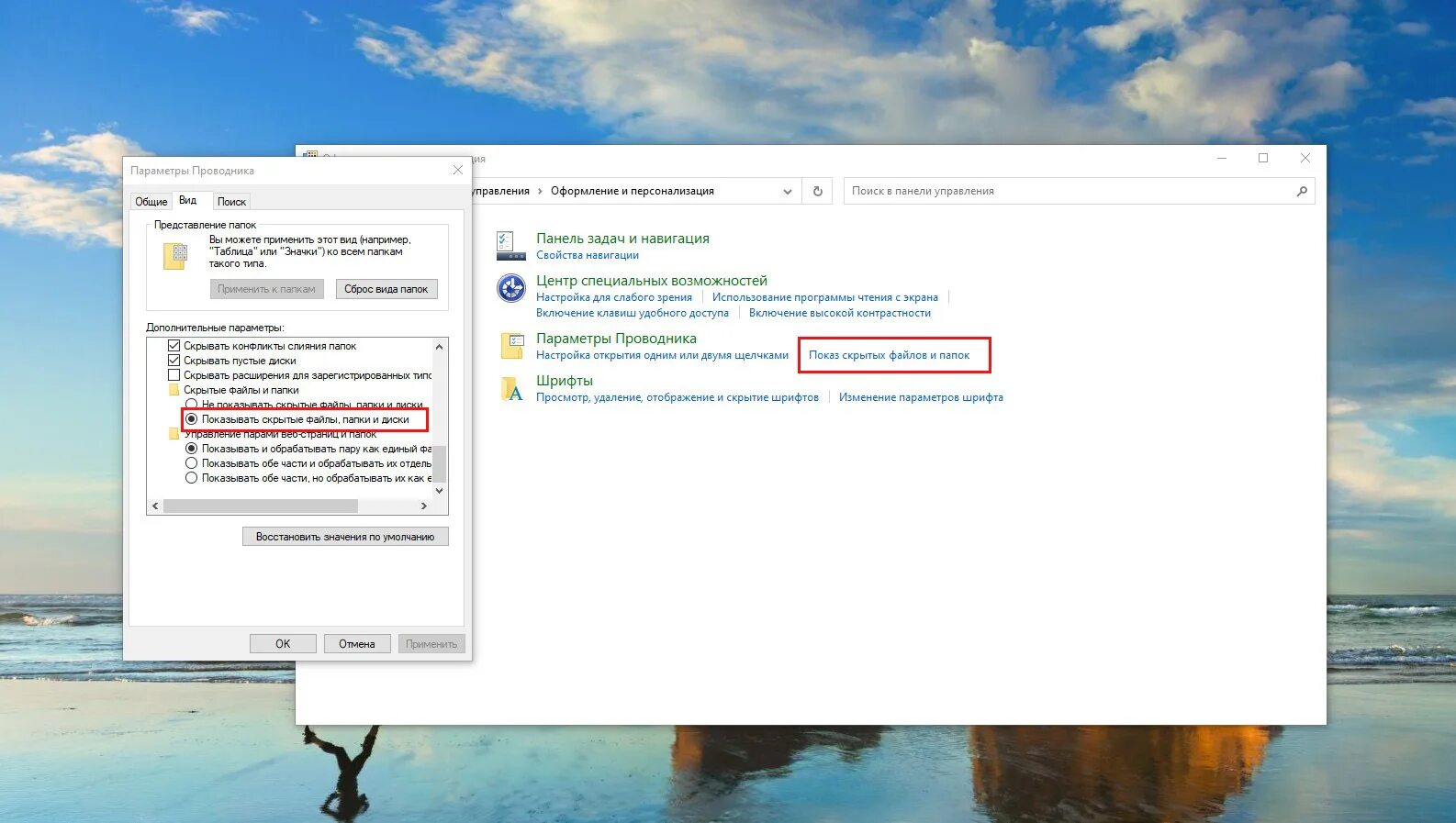The height and width of the screenshot is (823, 1456).
Task: Open 'Включение клавиш удобного доступа' link
Action: click(633, 313)
